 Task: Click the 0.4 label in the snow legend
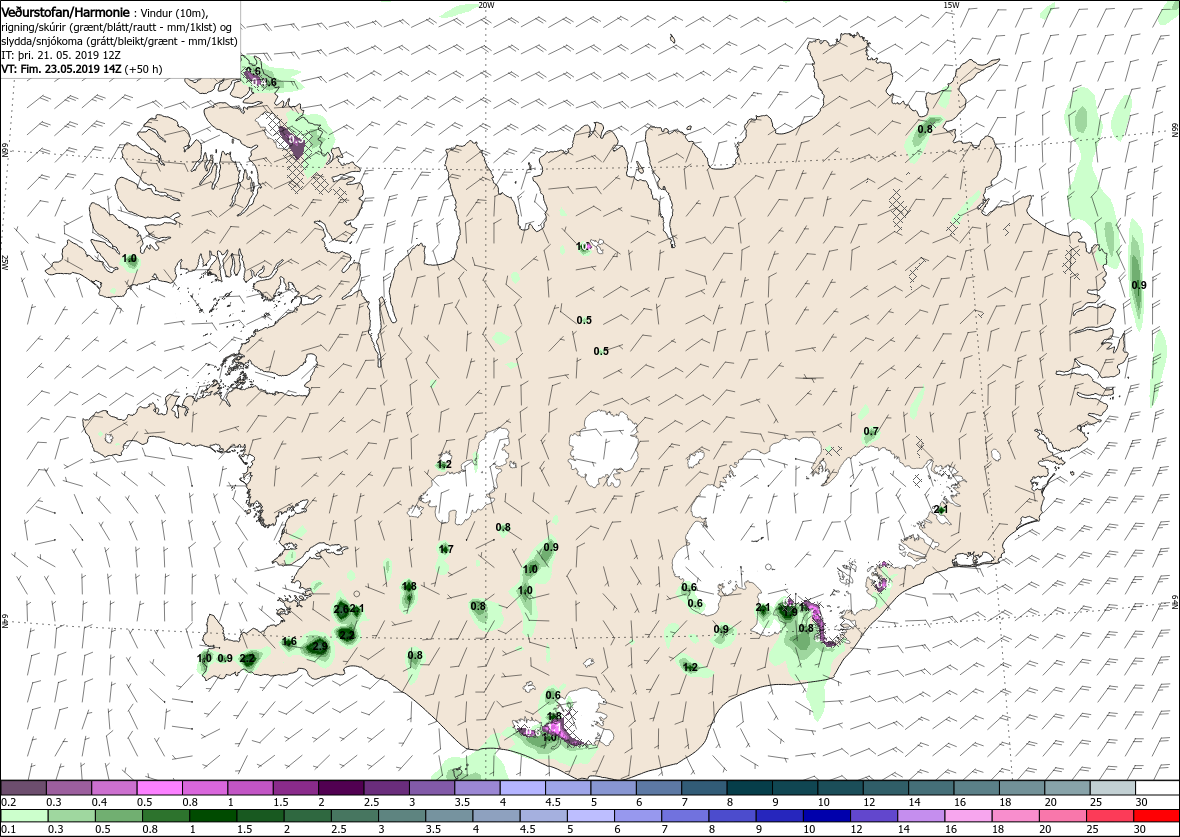(99, 802)
